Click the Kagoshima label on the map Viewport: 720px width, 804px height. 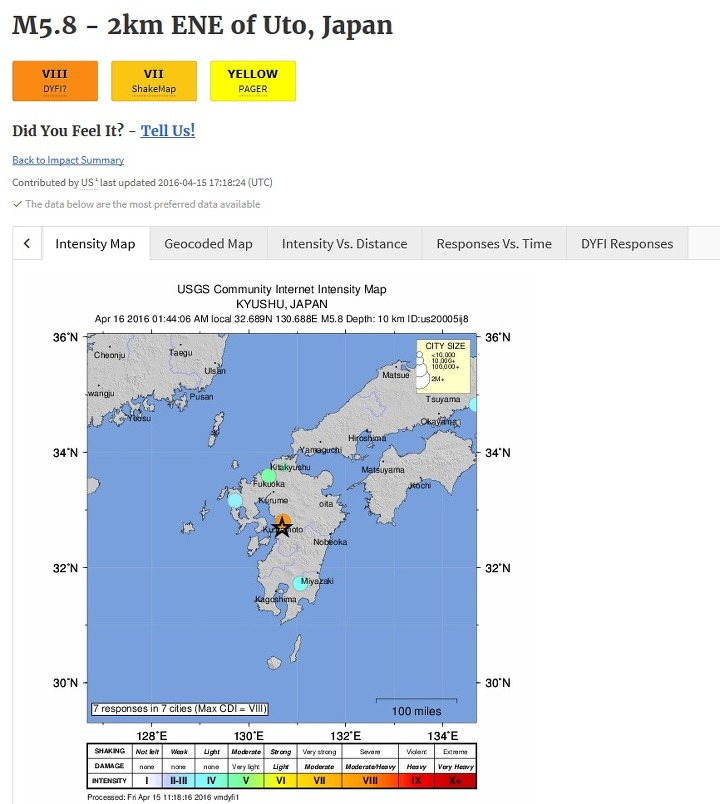click(275, 599)
